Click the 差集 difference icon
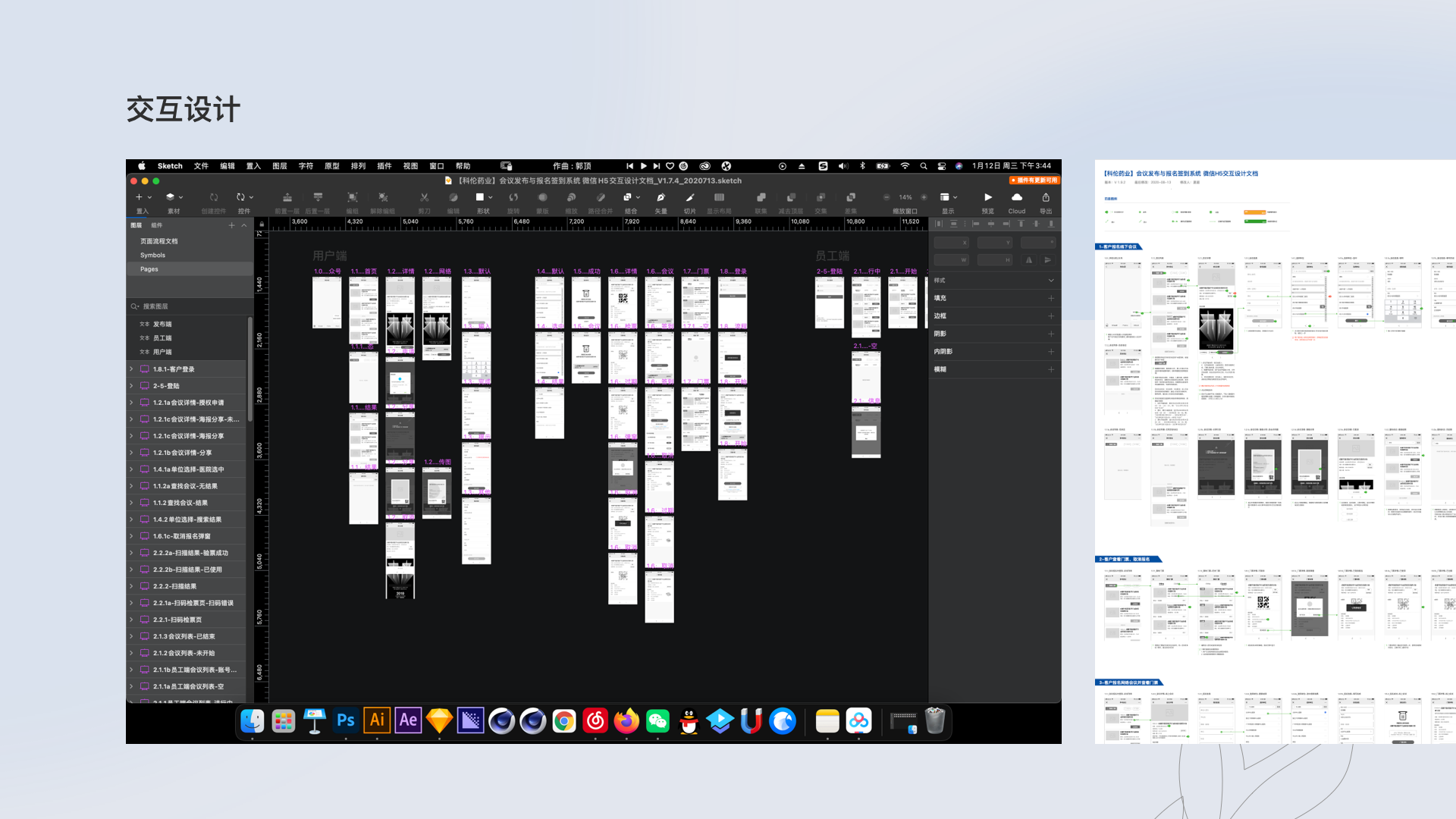The image size is (1456, 819). click(851, 197)
